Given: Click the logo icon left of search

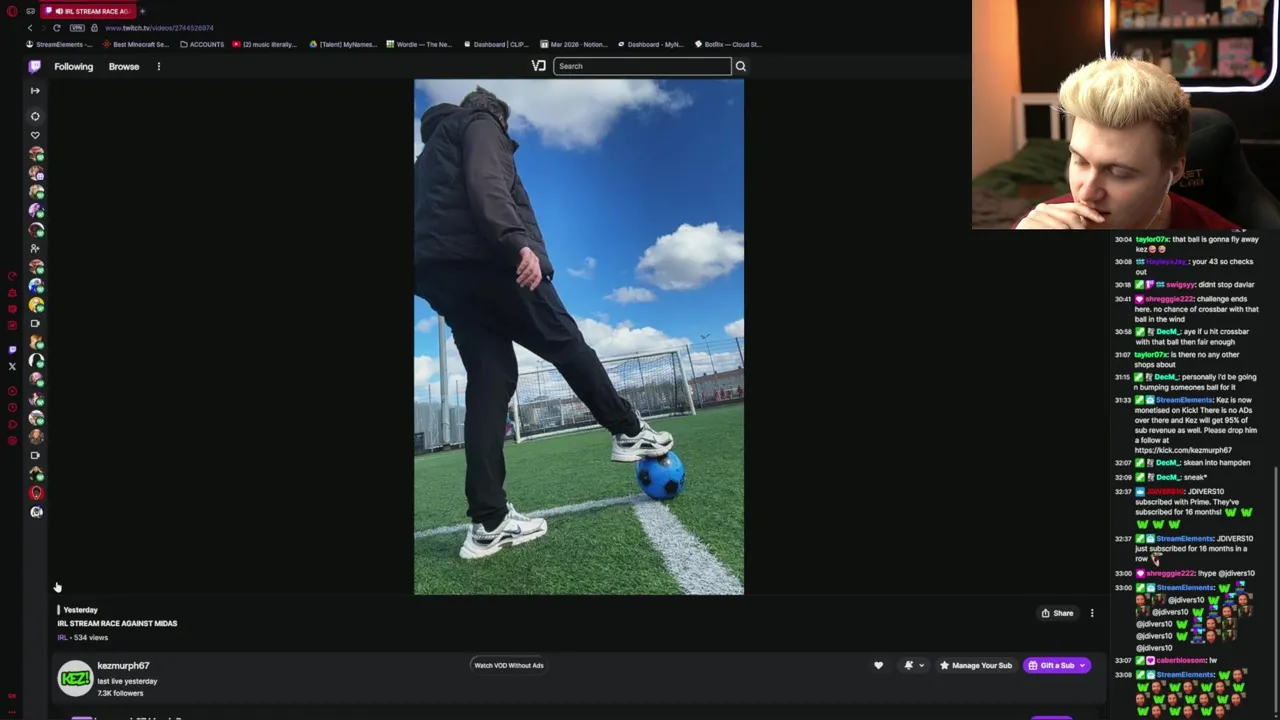Looking at the screenshot, I should coord(538,66).
